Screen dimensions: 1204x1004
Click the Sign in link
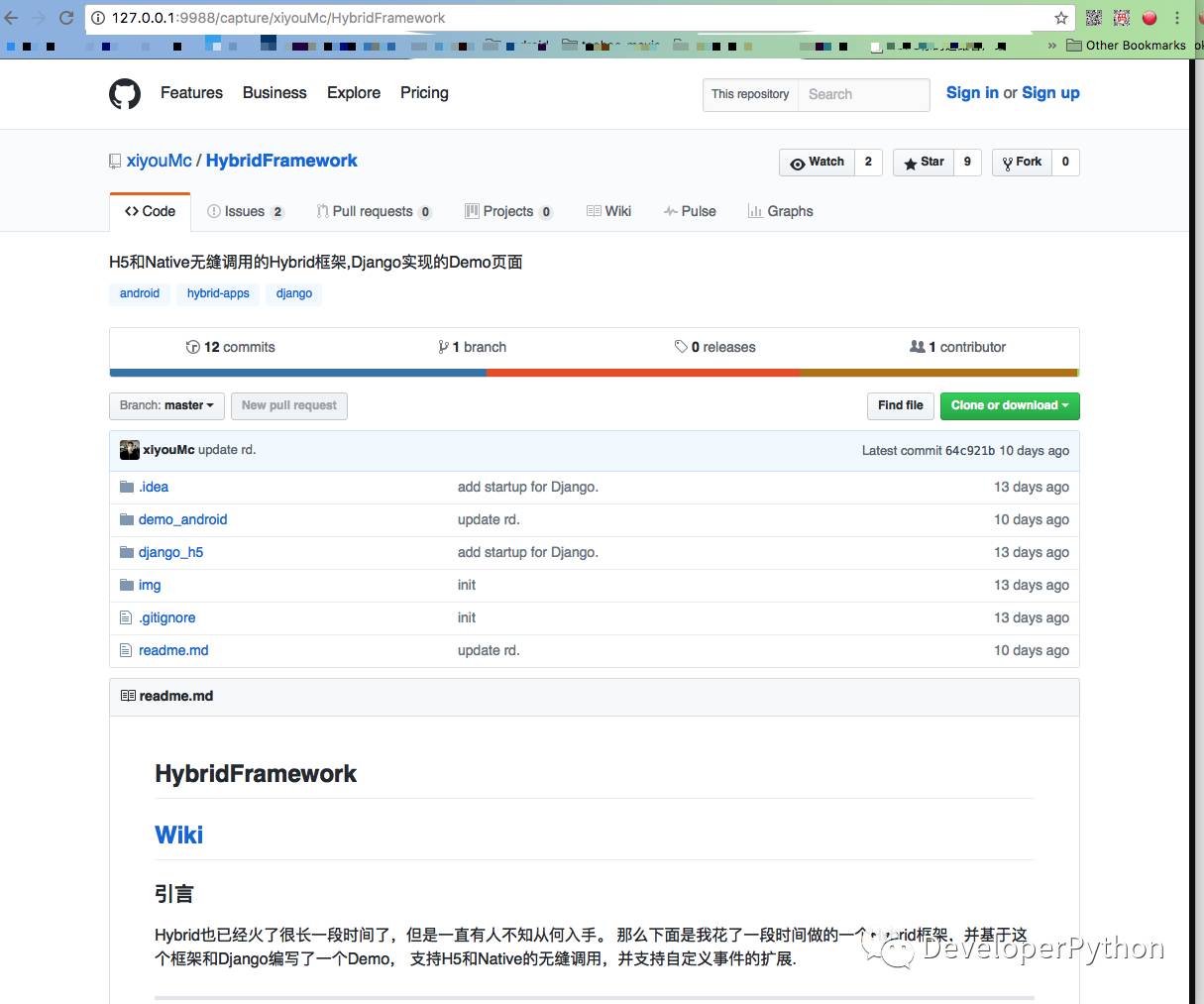click(972, 93)
